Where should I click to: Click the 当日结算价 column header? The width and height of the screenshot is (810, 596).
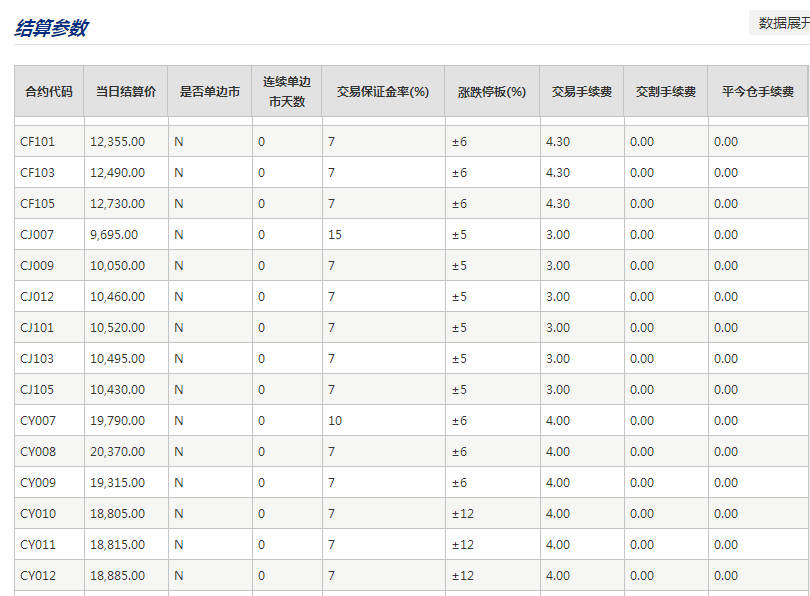point(126,91)
